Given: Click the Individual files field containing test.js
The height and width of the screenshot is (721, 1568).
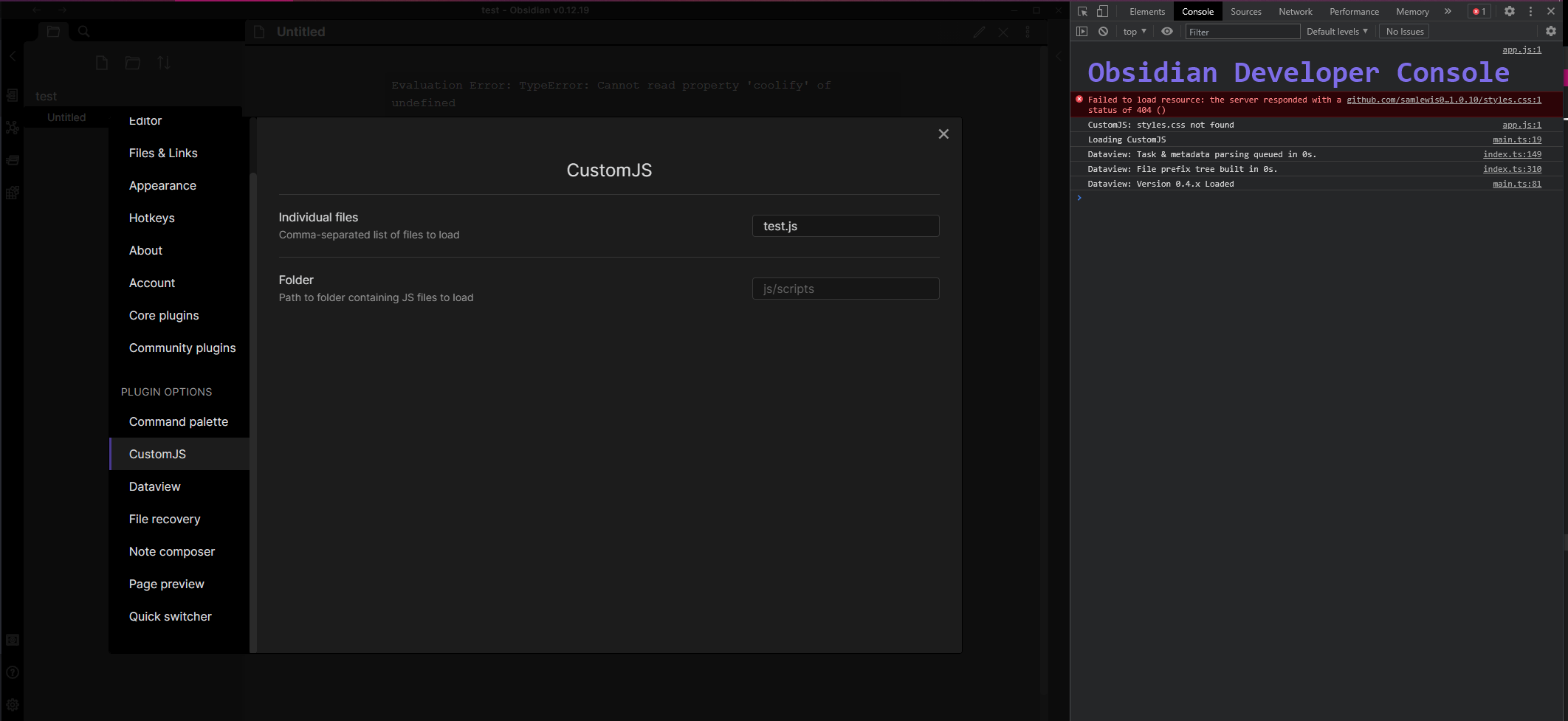Looking at the screenshot, I should (845, 226).
